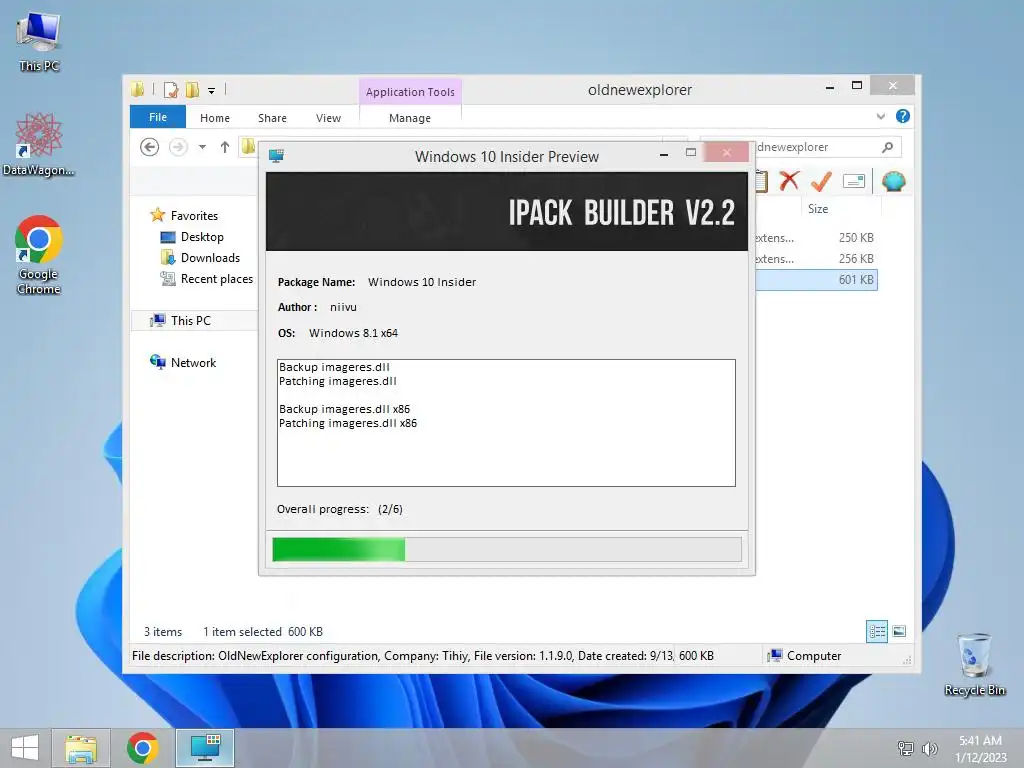The image size is (1024, 768).
Task: Select This PC in navigation pane
Action: 191,320
